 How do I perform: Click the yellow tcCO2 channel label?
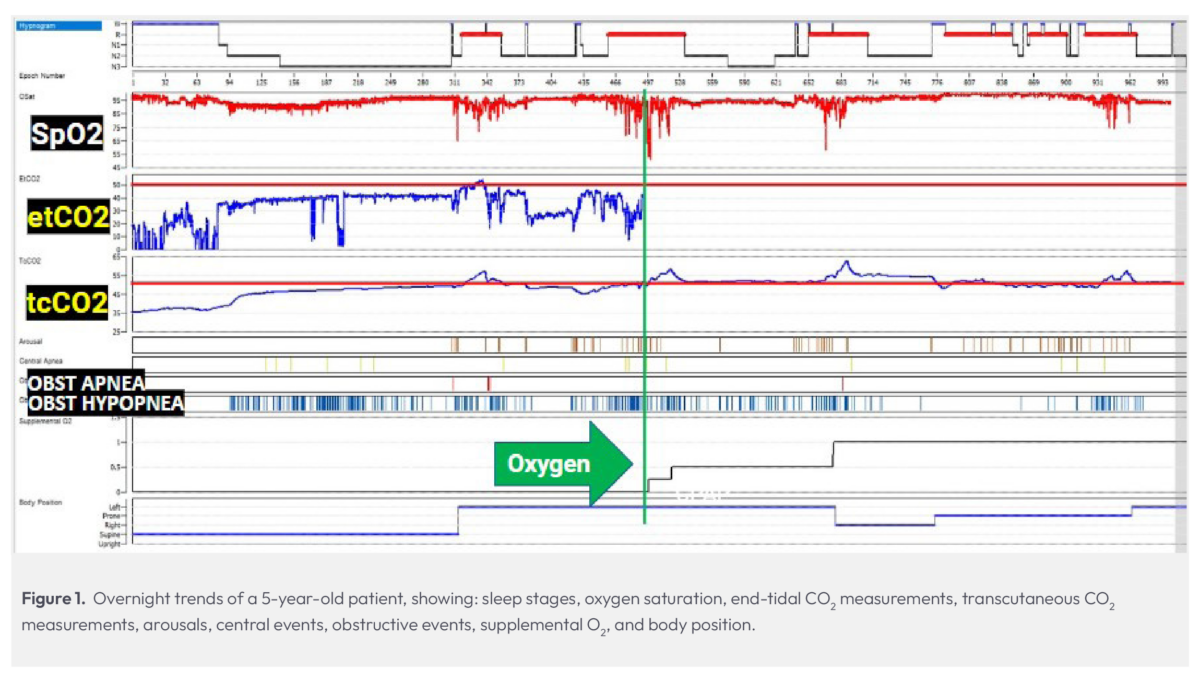coord(68,302)
